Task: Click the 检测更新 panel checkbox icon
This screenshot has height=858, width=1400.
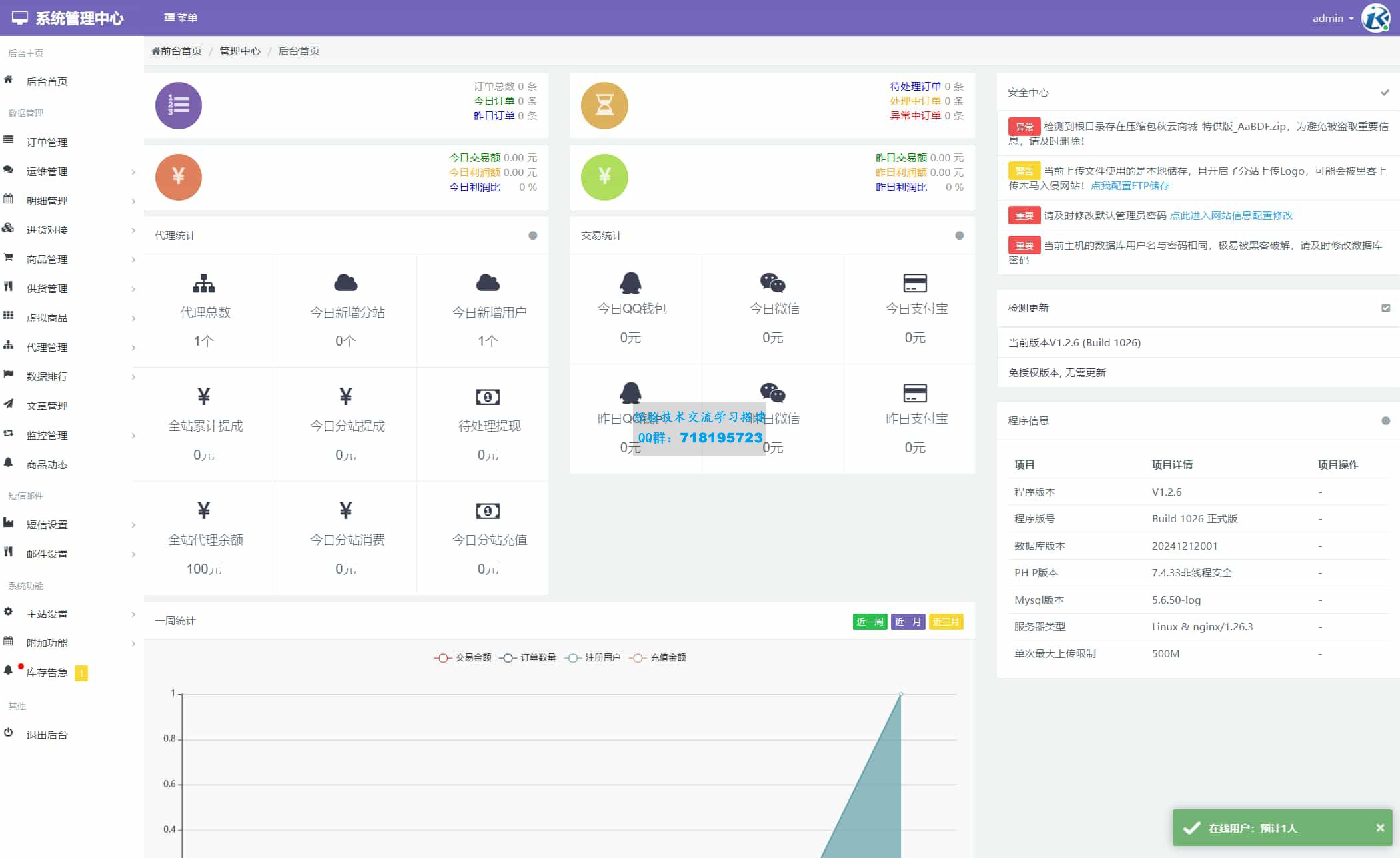Action: click(x=1385, y=308)
